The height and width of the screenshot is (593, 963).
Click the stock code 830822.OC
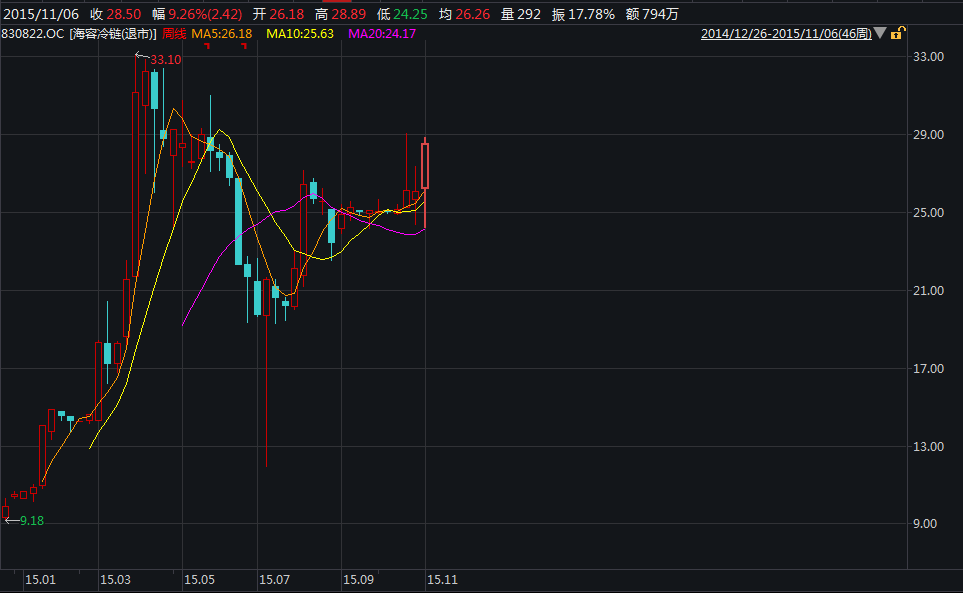33,34
